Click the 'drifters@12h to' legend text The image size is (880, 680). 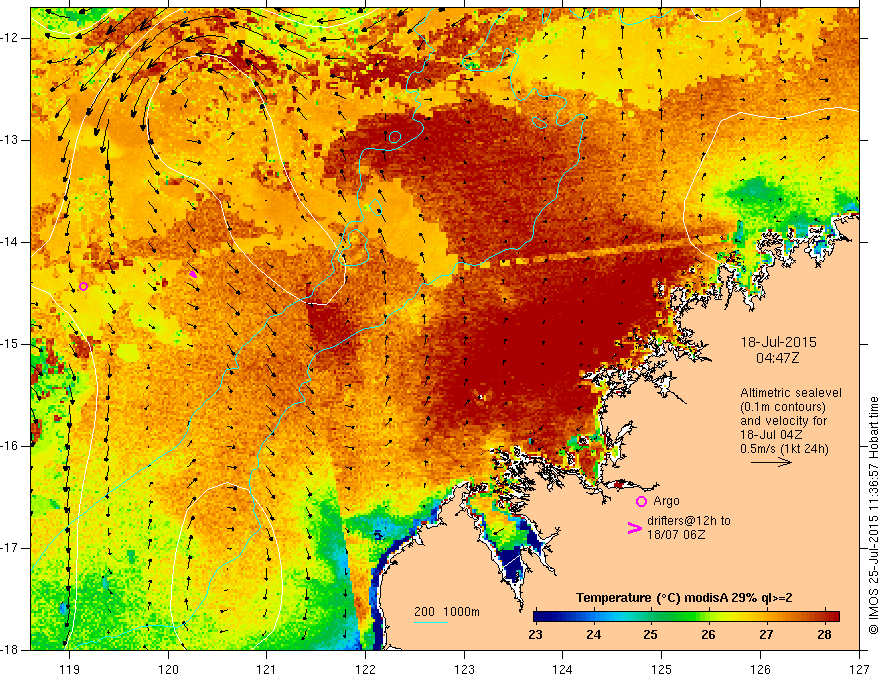tap(689, 521)
